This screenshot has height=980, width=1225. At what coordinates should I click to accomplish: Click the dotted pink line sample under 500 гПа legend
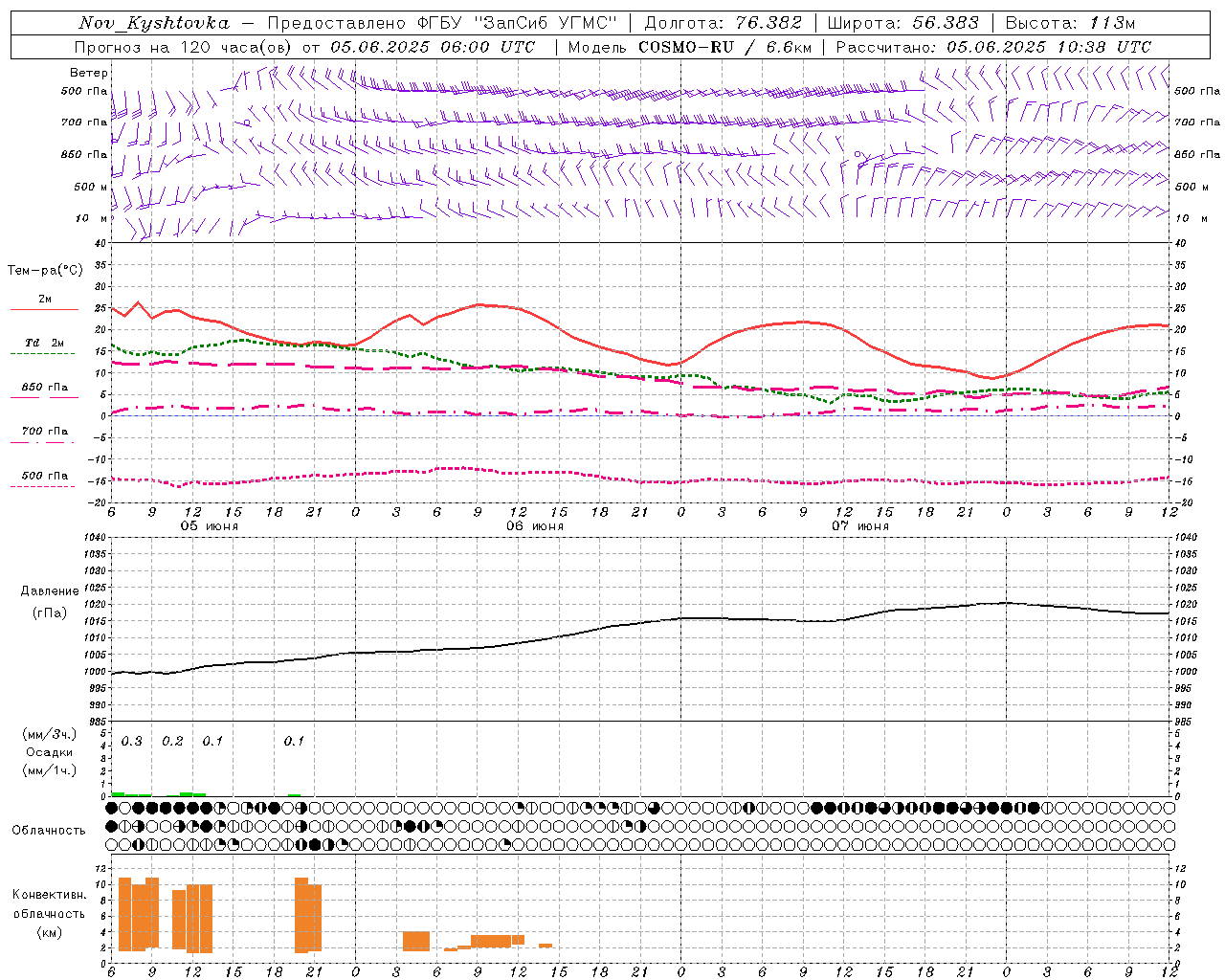tap(42, 487)
